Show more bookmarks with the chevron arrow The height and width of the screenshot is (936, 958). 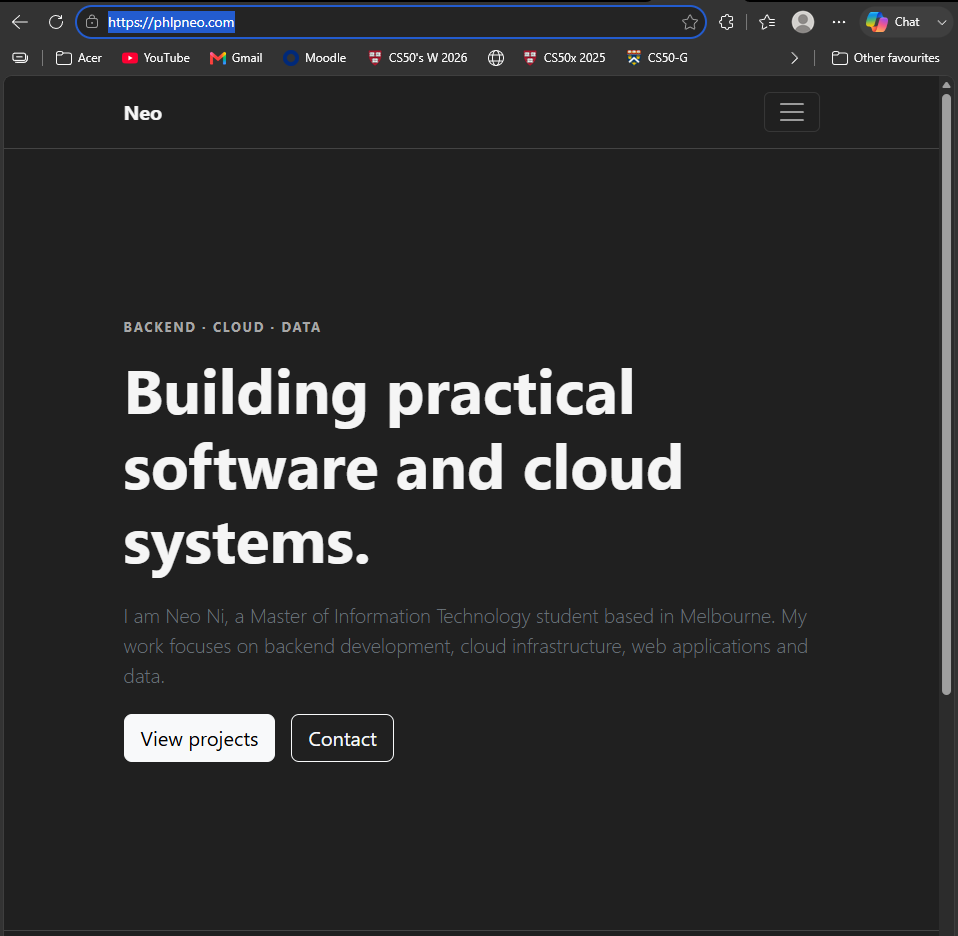click(794, 58)
